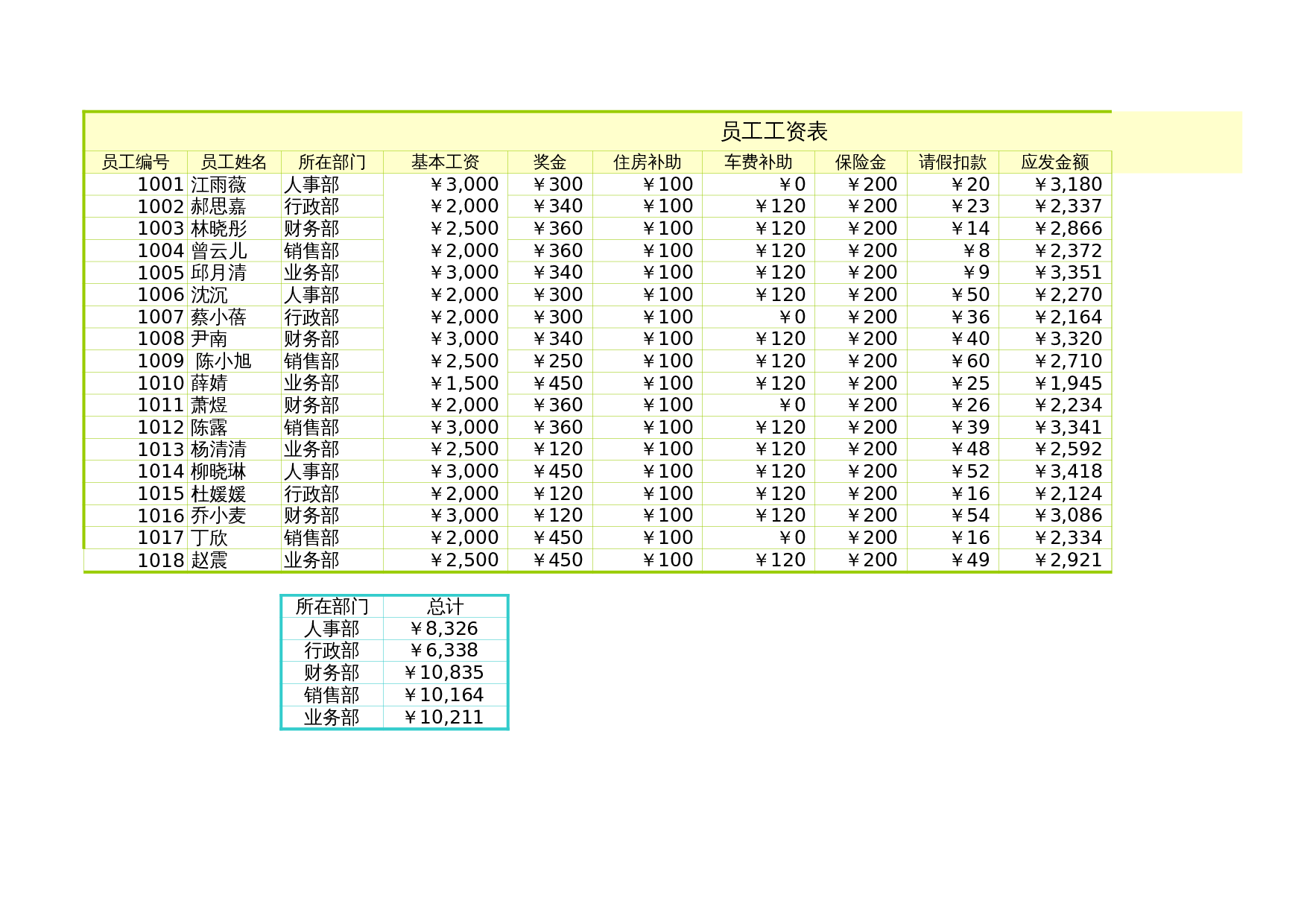Click the 奖金 column header
This screenshot has height=924, width=1307.
549,162
